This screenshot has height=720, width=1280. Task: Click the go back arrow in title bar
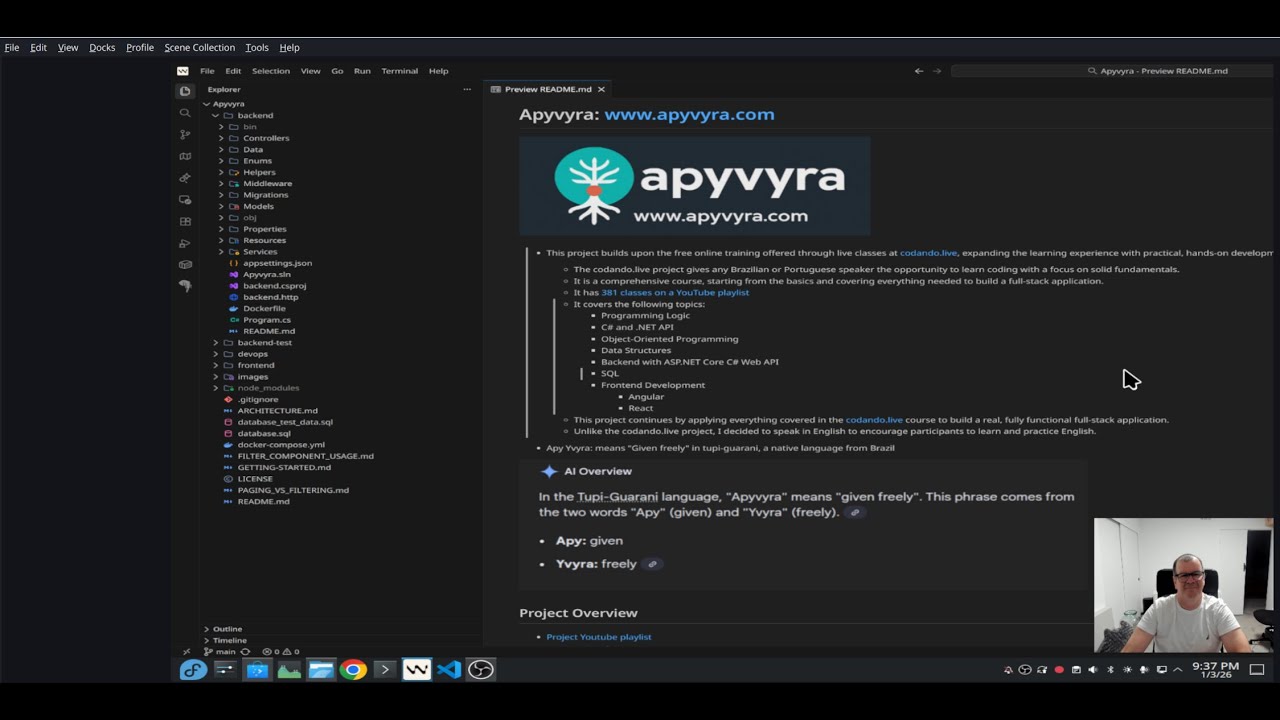click(x=919, y=71)
